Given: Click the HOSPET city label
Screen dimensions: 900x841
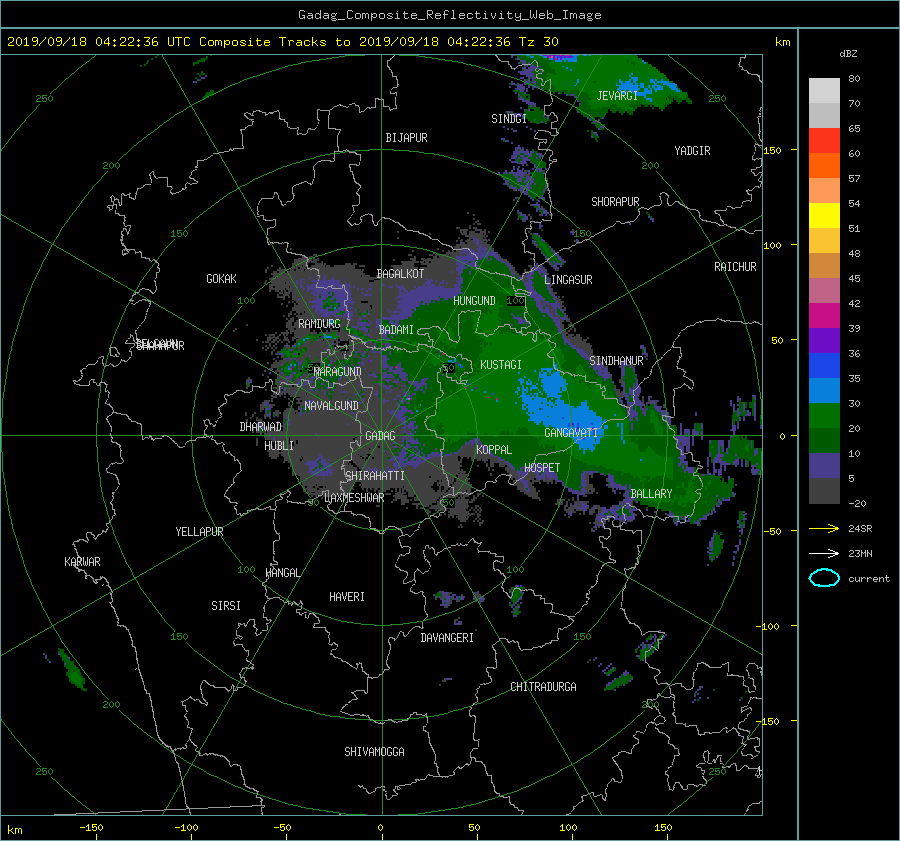Looking at the screenshot, I should (542, 468).
